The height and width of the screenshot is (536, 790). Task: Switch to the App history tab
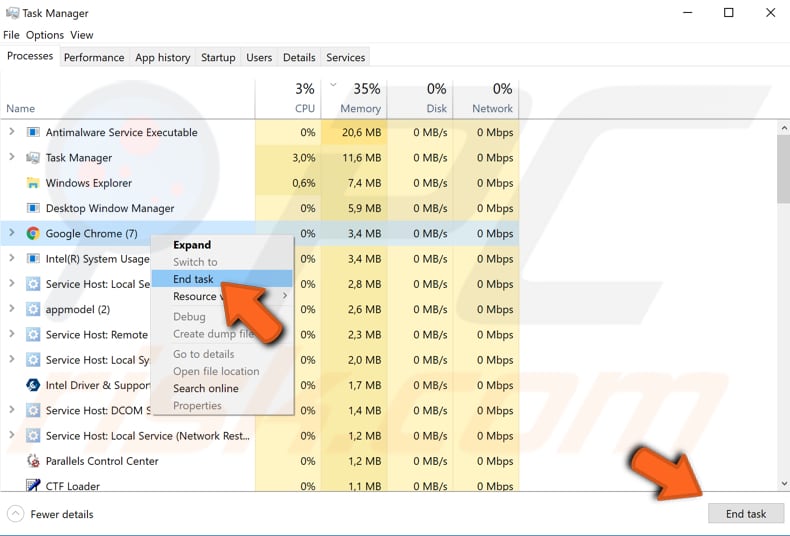coord(163,57)
